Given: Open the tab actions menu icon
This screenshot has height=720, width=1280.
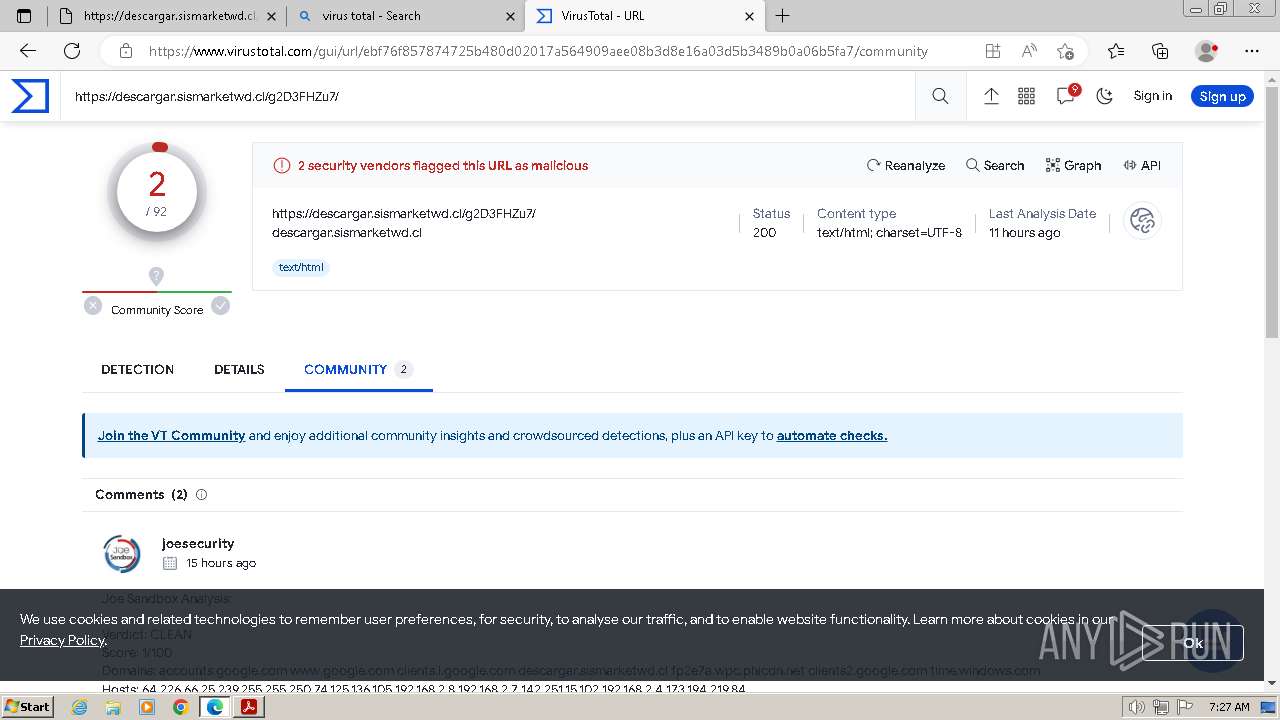Looking at the screenshot, I should click(x=25, y=16).
